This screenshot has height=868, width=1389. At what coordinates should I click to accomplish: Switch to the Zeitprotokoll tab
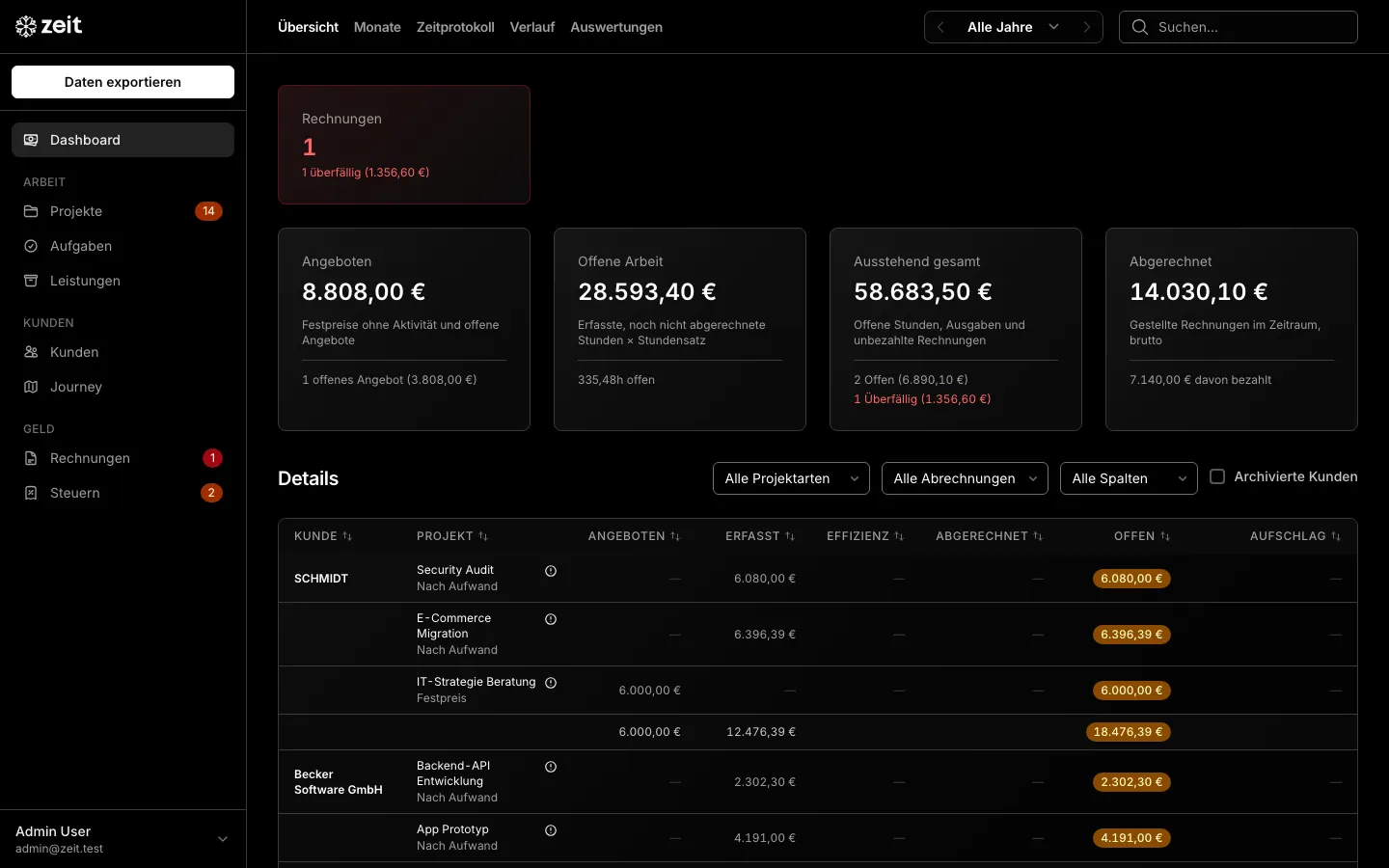coord(455,27)
